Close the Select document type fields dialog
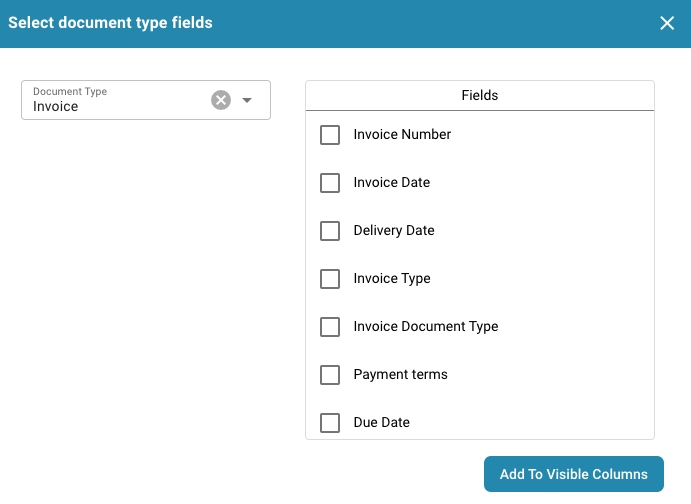 [x=667, y=23]
